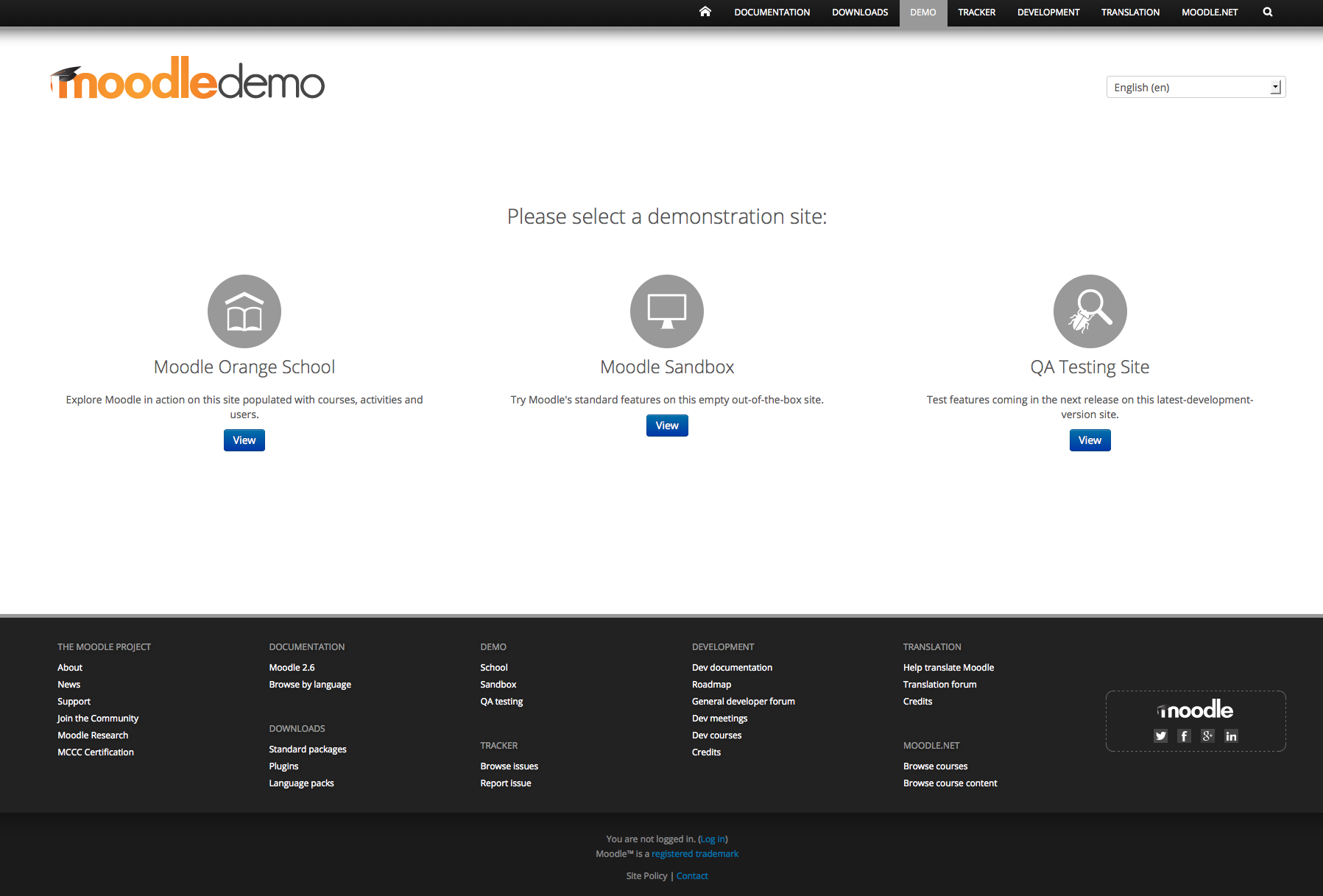Open the Plugins footer link
This screenshot has width=1323, height=896.
coord(283,766)
